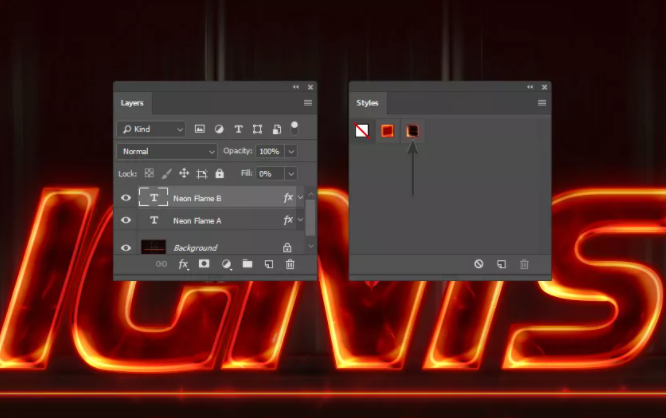Select the Neon Flame A layer name
This screenshot has height=418, width=666.
[197, 221]
